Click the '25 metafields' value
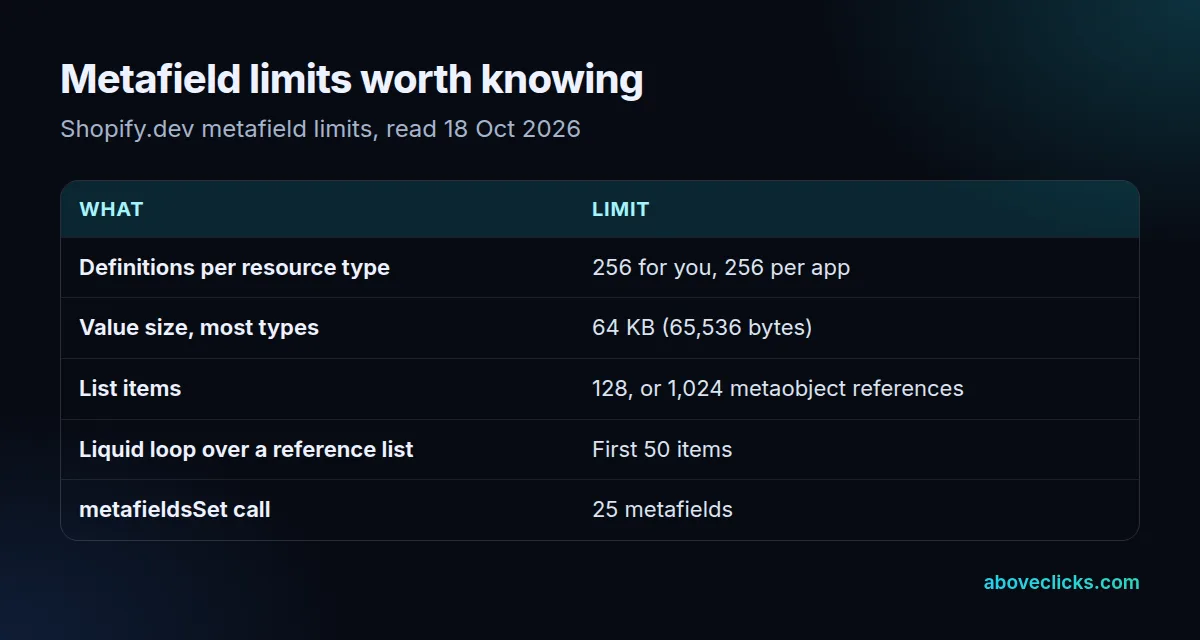The height and width of the screenshot is (640, 1200). pos(662,510)
